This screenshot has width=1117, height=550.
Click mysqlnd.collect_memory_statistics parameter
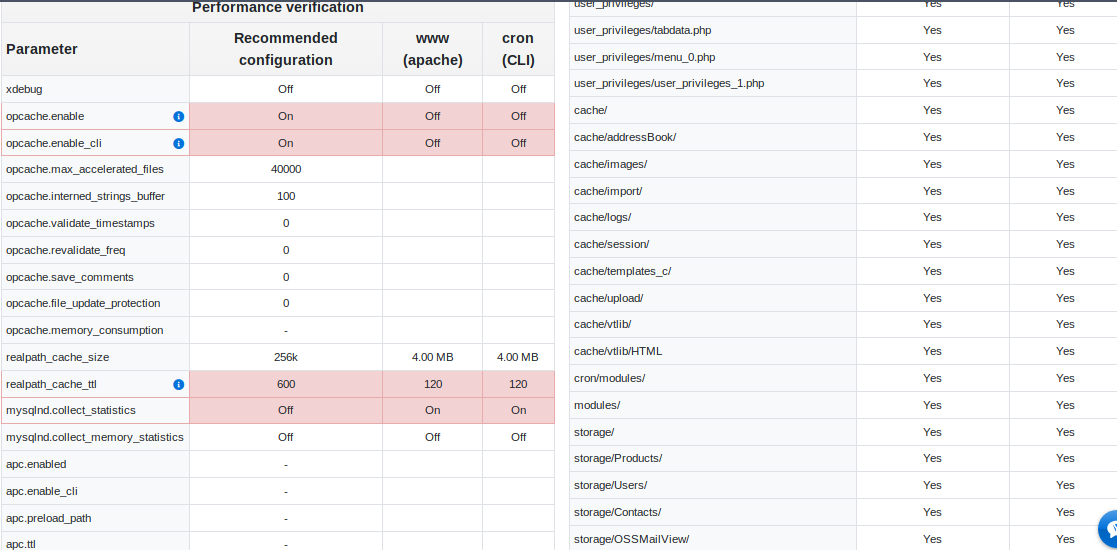pyautogui.click(x=95, y=437)
